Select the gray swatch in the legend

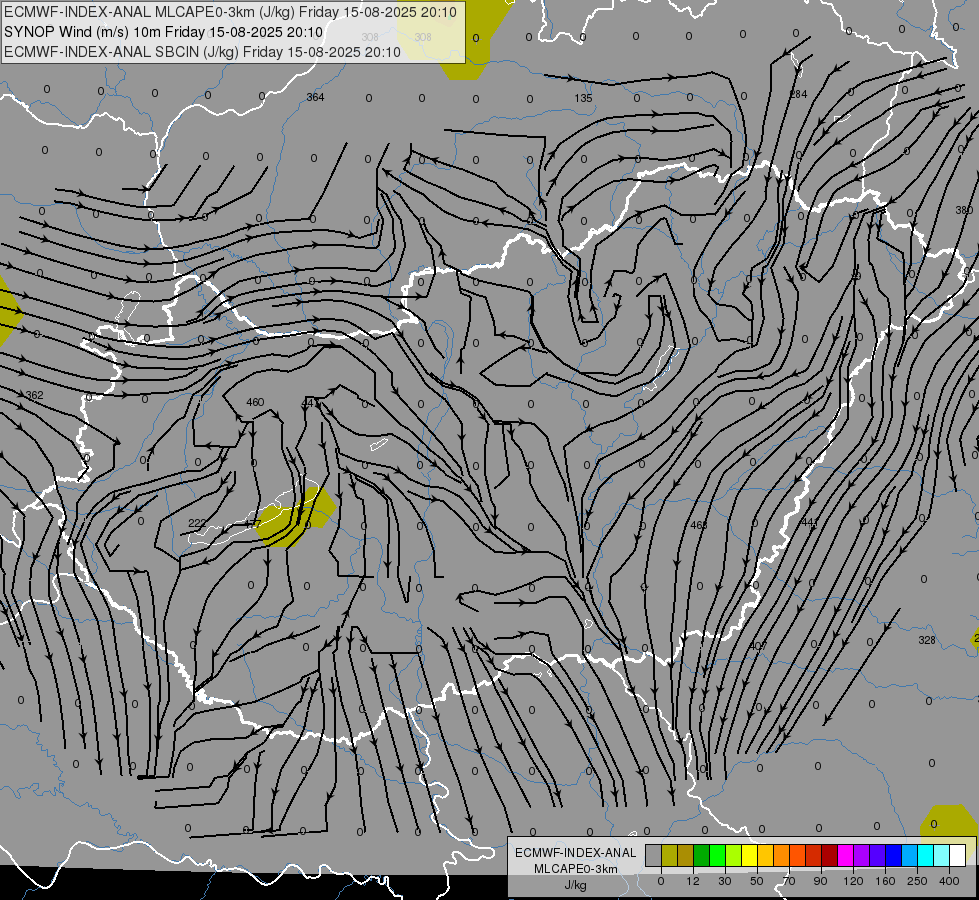[x=653, y=856]
